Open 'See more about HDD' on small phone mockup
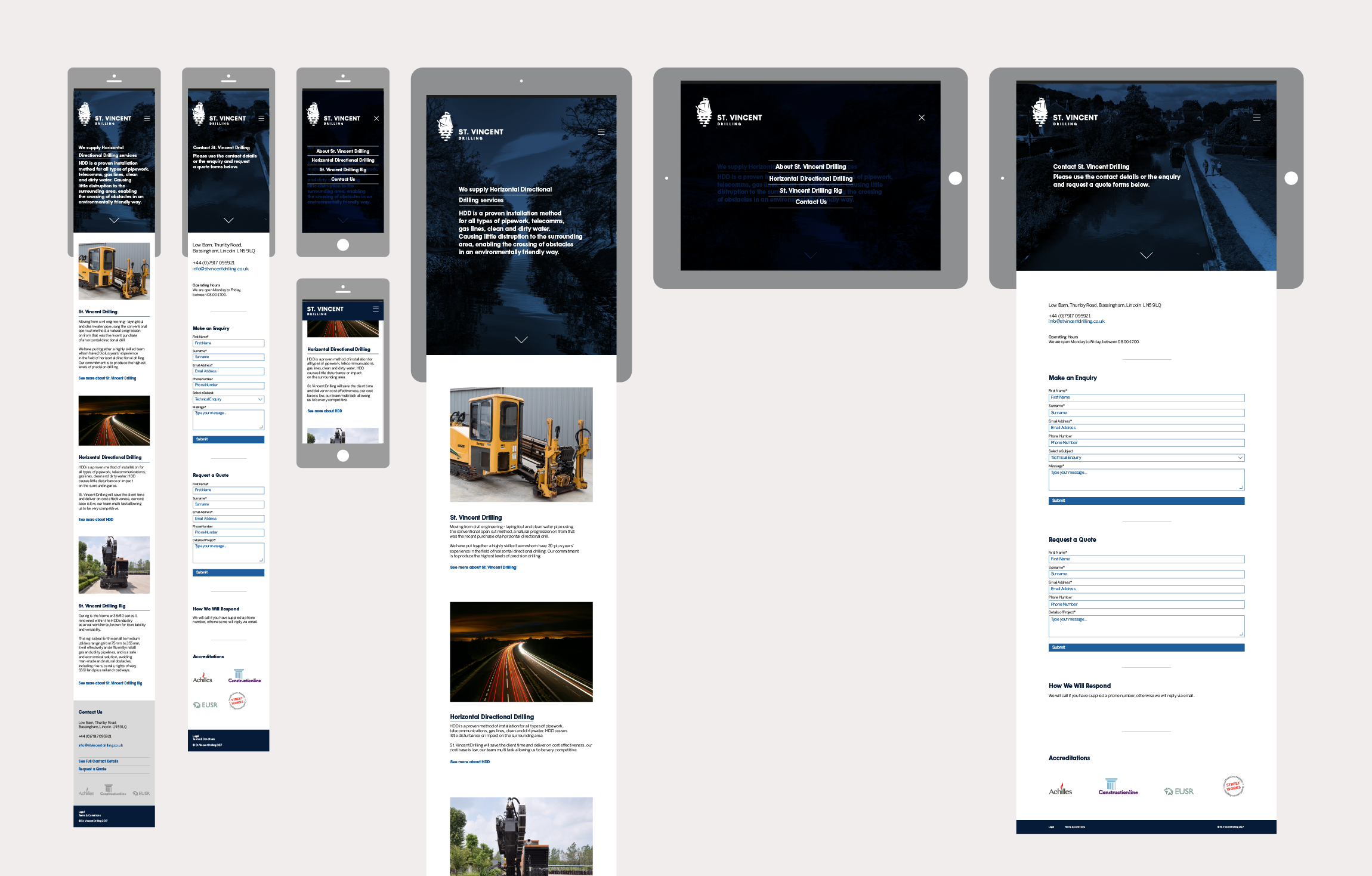1372x876 pixels. pos(325,411)
